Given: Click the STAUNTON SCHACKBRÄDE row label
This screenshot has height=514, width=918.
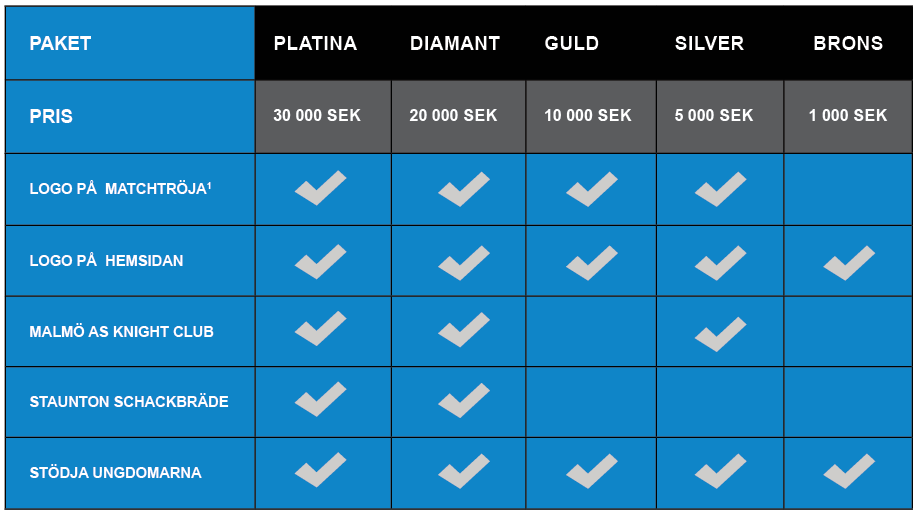Looking at the screenshot, I should tap(129, 402).
